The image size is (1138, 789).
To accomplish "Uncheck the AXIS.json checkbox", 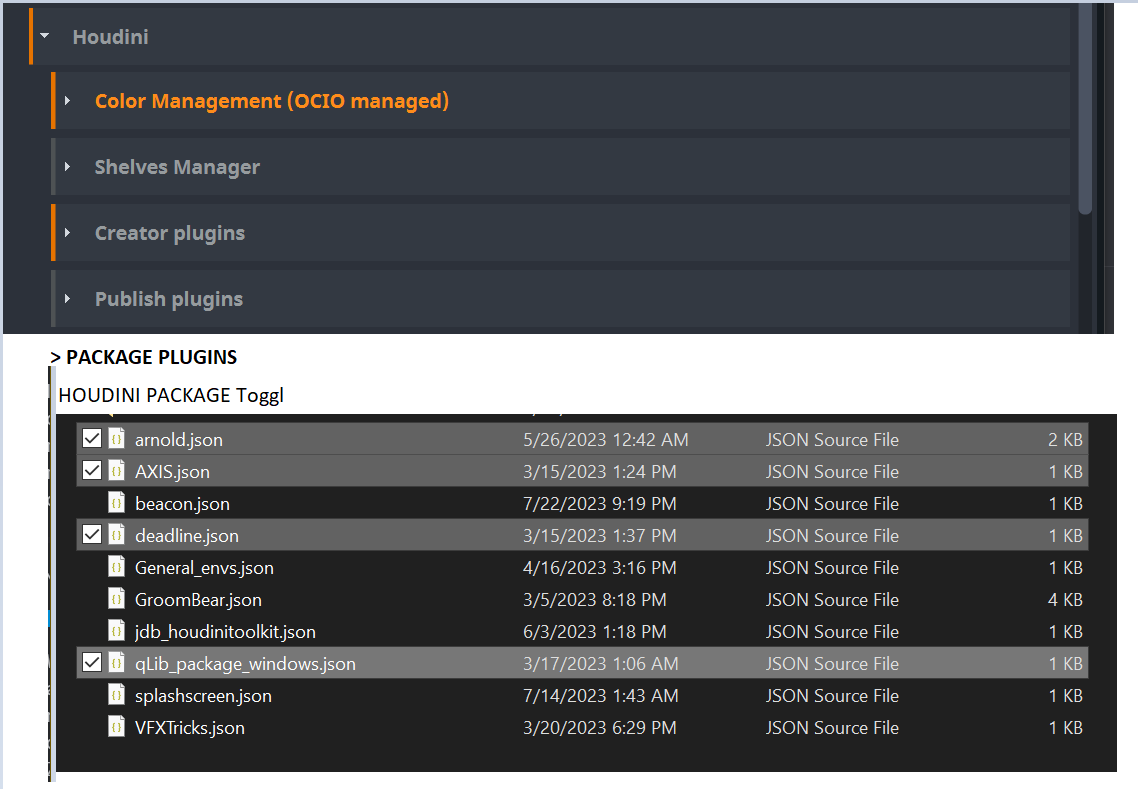I will pos(92,471).
